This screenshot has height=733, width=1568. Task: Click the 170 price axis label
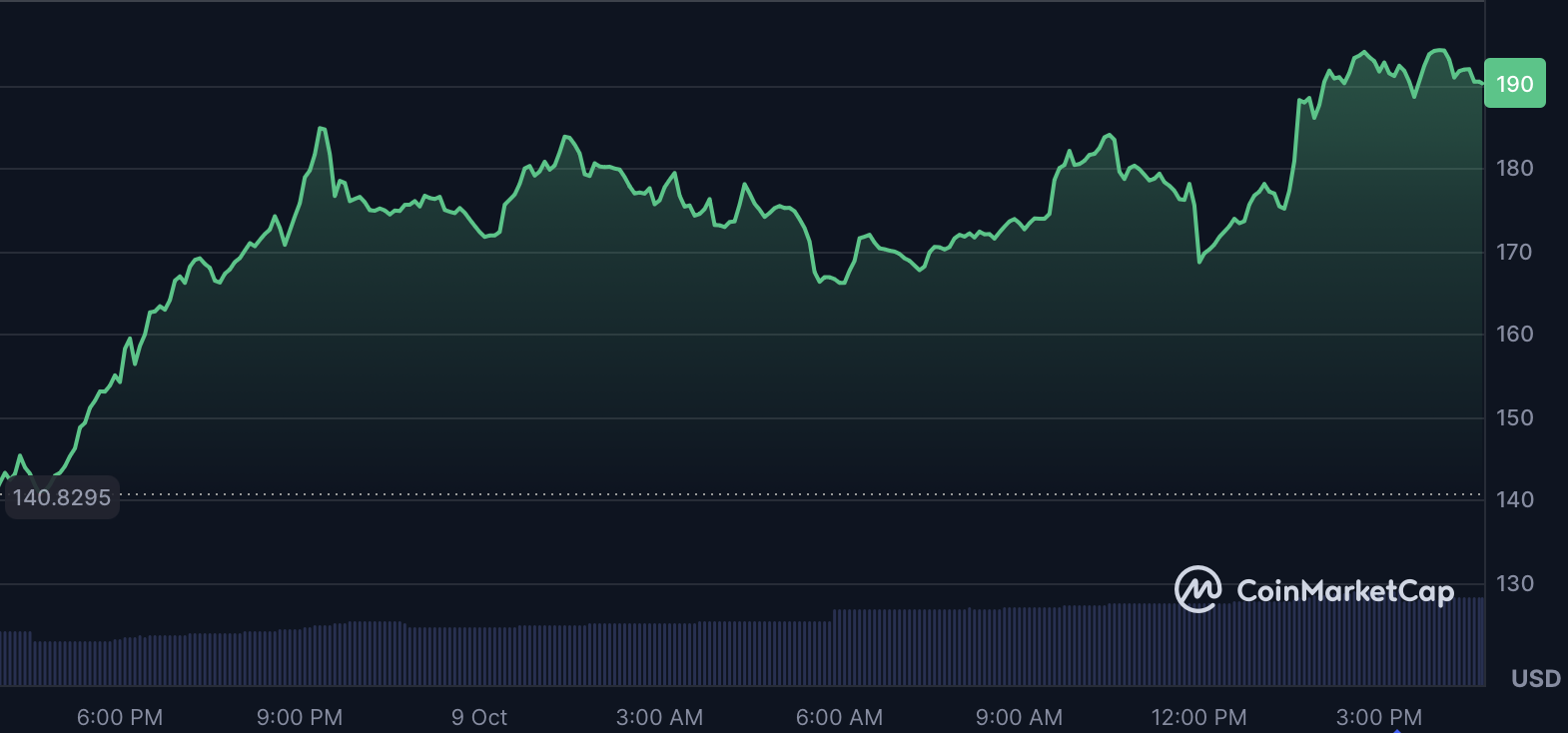tap(1514, 252)
